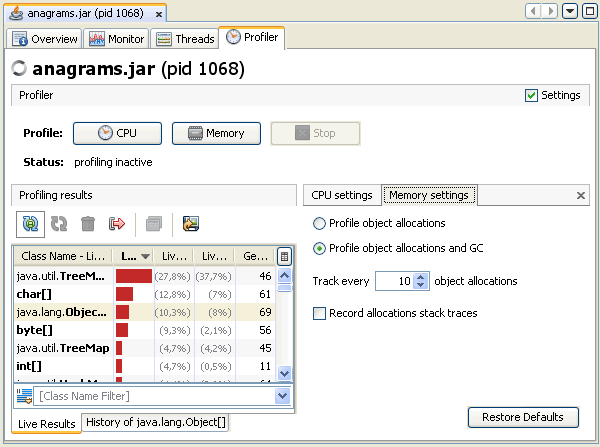The image size is (600, 447).
Task: Open the table column chooser icon
Action: [x=284, y=256]
